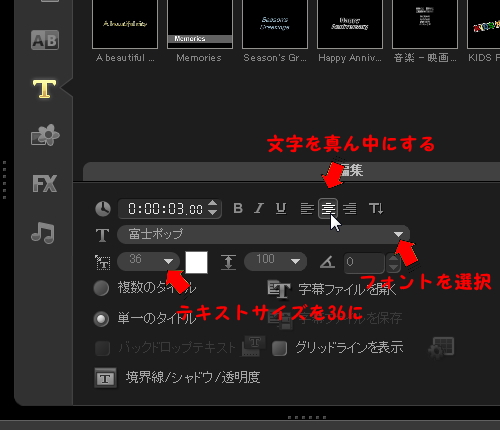Open the Graphic library flower icon
Image resolution: width=500 pixels, height=430 pixels.
pyautogui.click(x=45, y=135)
